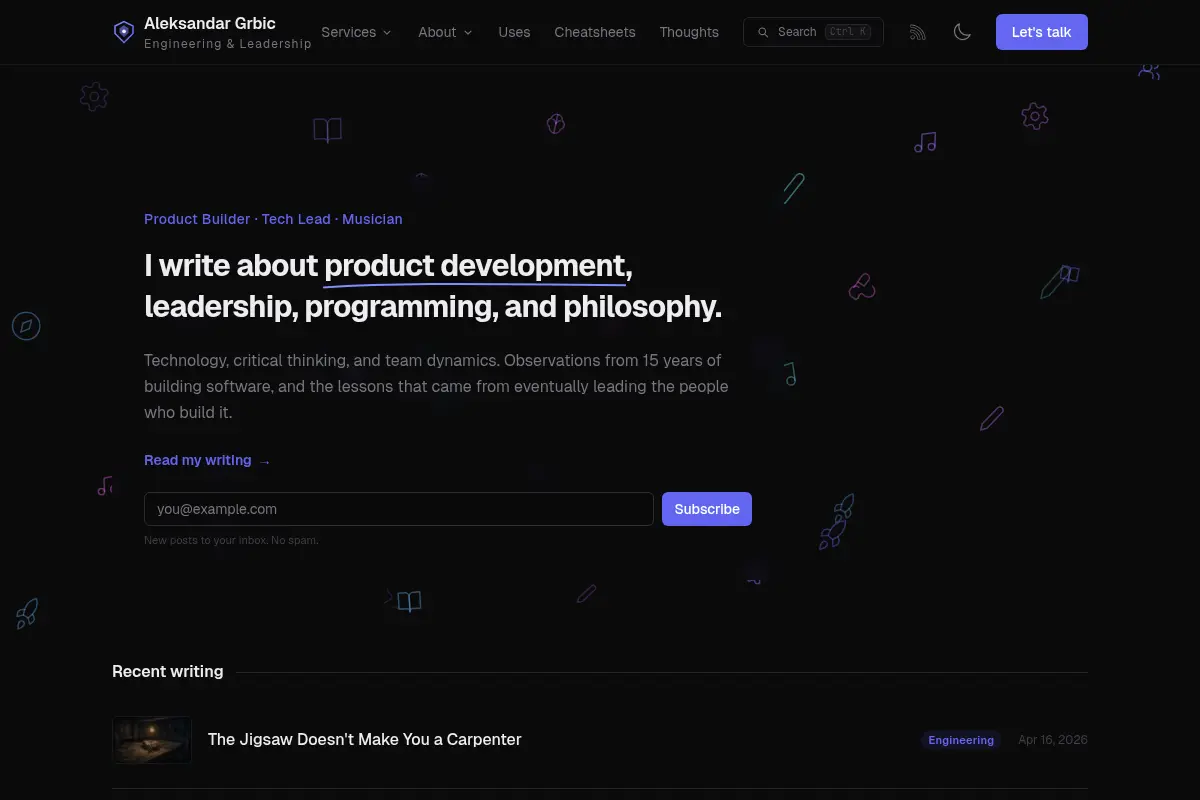Toggle dark mode with the moon icon
Viewport: 1200px width, 800px height.
point(962,32)
